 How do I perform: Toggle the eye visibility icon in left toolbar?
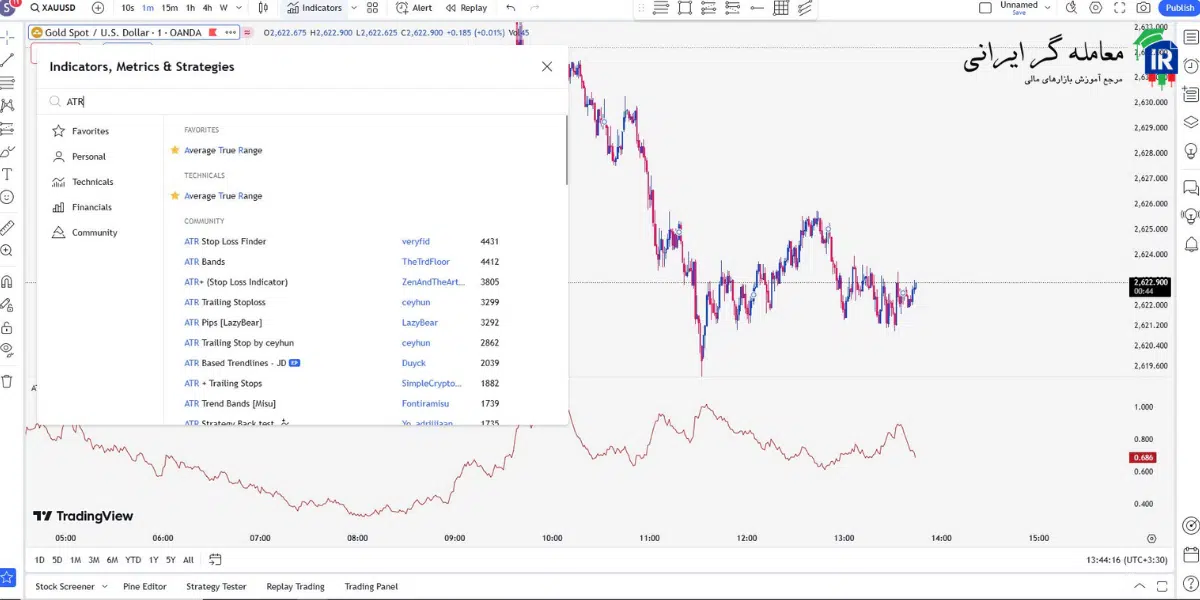(x=7, y=349)
